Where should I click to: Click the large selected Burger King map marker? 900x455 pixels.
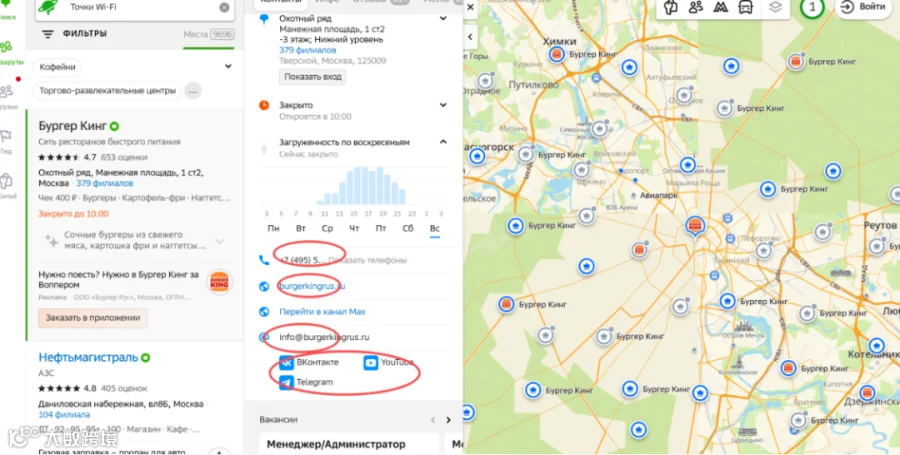click(695, 225)
